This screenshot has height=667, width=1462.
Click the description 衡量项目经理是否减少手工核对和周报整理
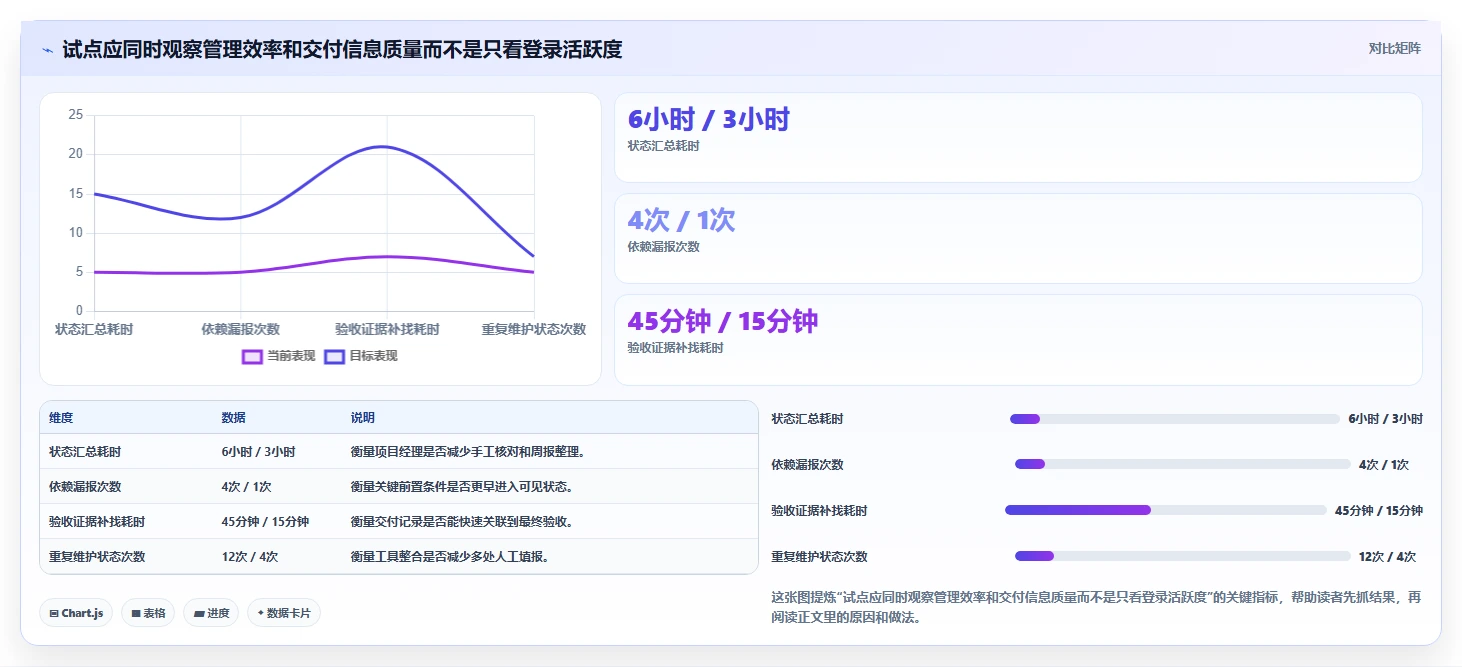point(467,452)
